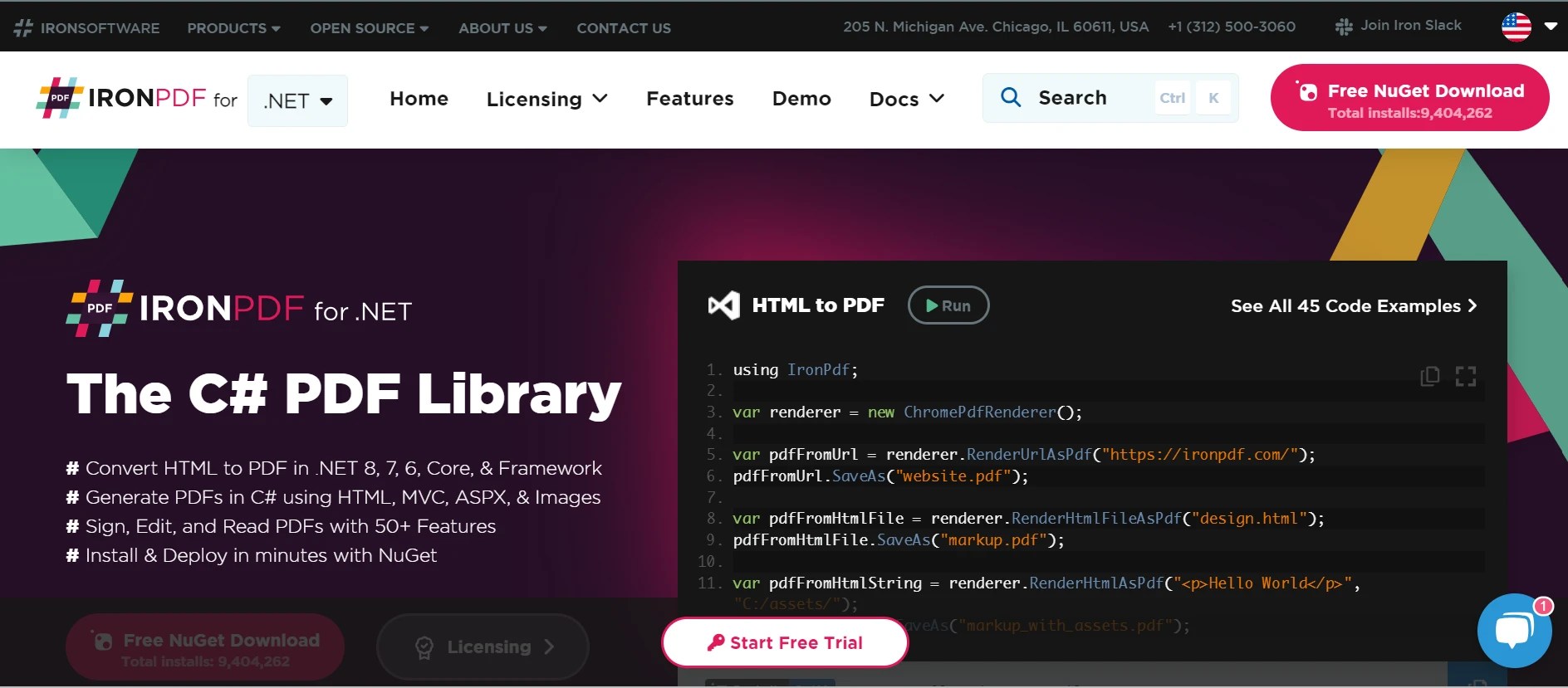Click the K key hint in search
This screenshot has width=1568, height=688.
coord(1213,98)
